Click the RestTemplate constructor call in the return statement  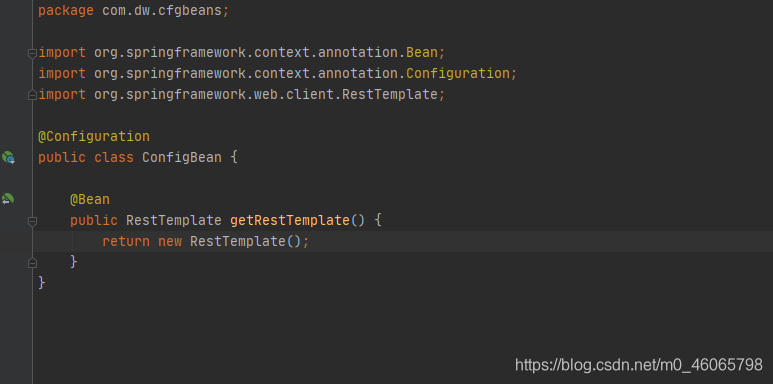pos(238,242)
